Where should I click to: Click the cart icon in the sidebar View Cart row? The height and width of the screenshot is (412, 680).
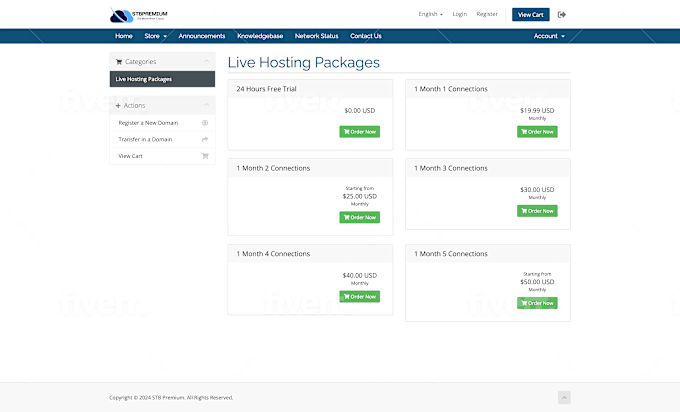click(205, 156)
